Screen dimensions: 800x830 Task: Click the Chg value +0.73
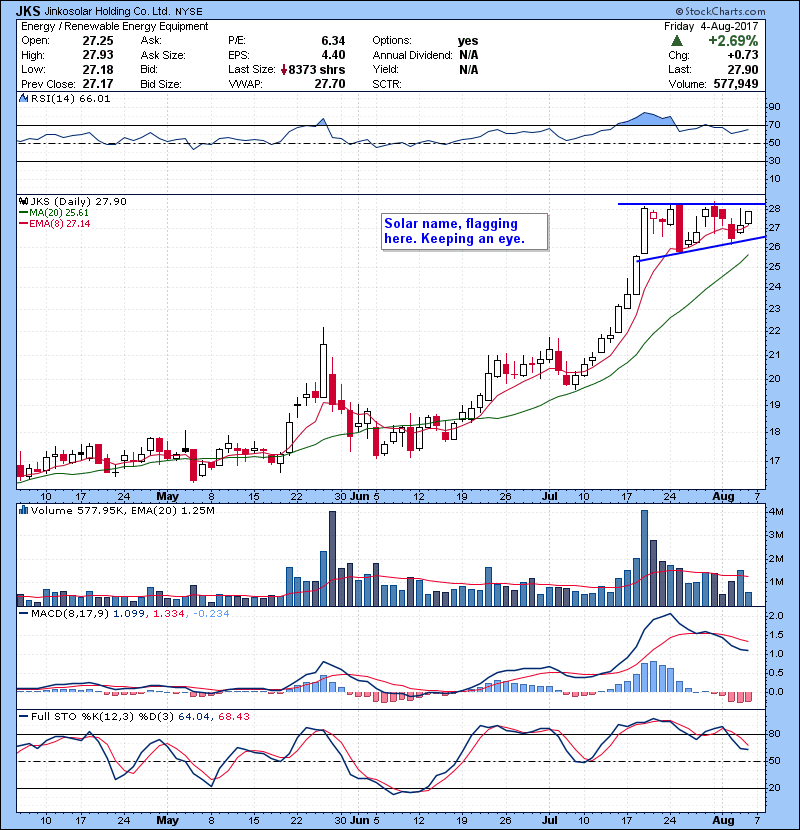743,55
